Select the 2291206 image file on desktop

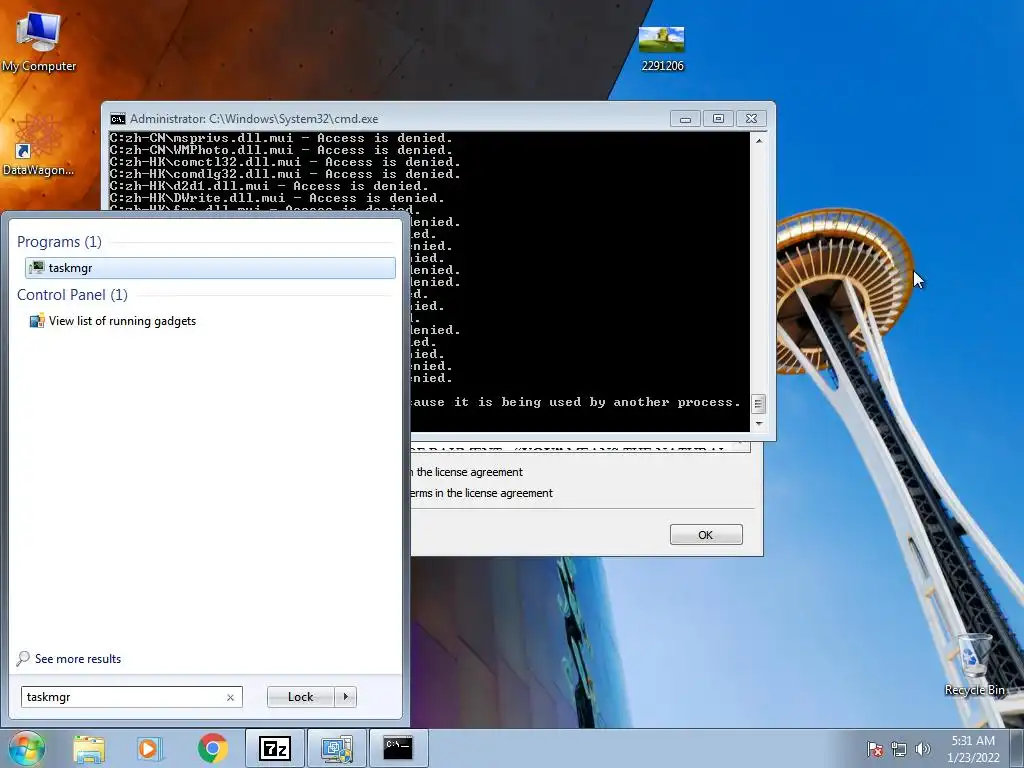(x=662, y=49)
